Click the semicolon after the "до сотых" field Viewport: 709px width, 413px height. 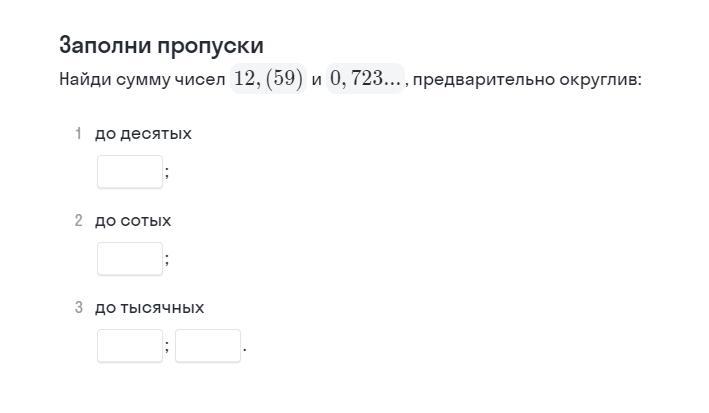167,259
